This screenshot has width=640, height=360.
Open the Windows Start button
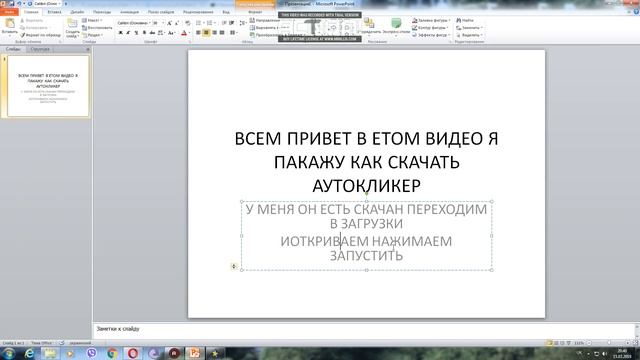(x=8, y=353)
